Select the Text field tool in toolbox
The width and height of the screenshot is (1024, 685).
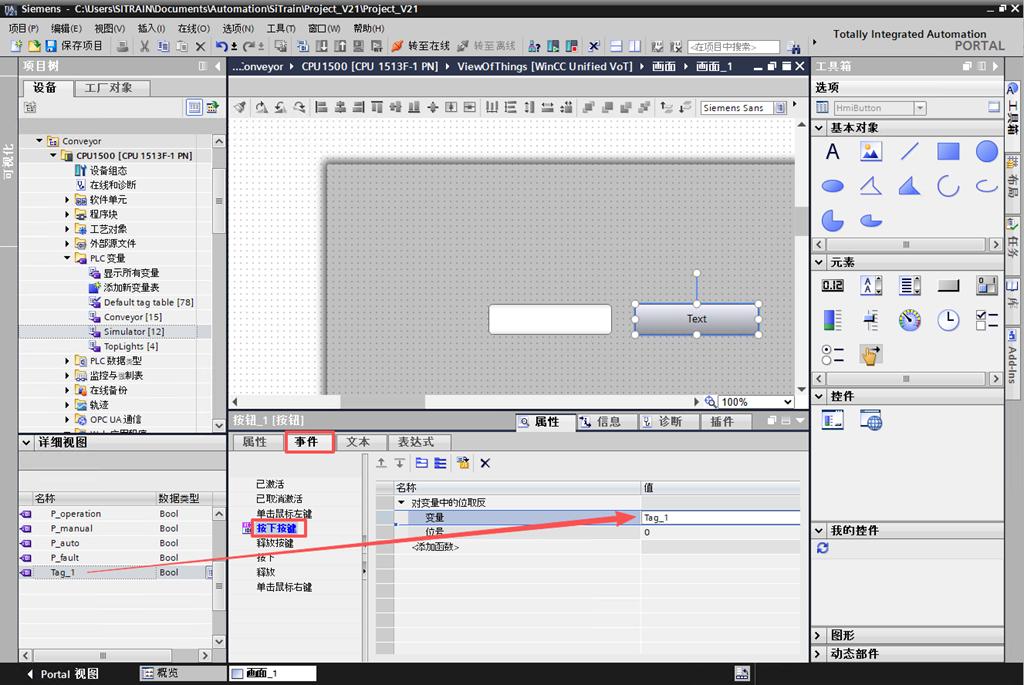[832, 152]
